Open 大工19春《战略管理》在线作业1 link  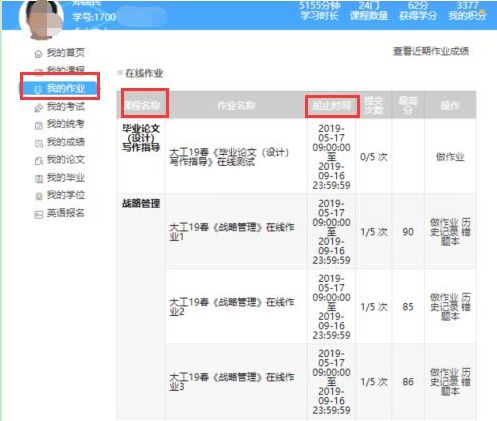pyautogui.click(x=232, y=232)
